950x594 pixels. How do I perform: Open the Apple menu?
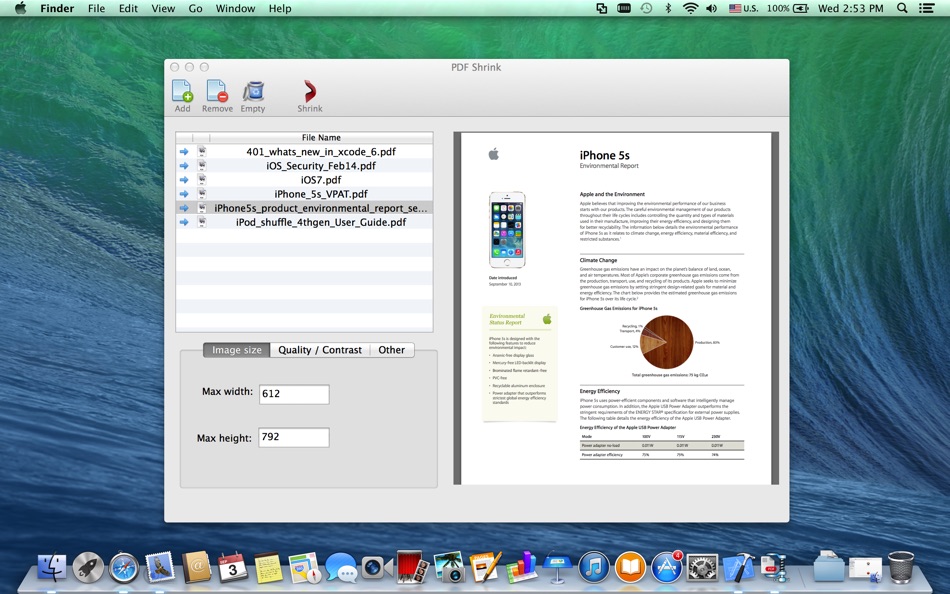click(x=20, y=8)
